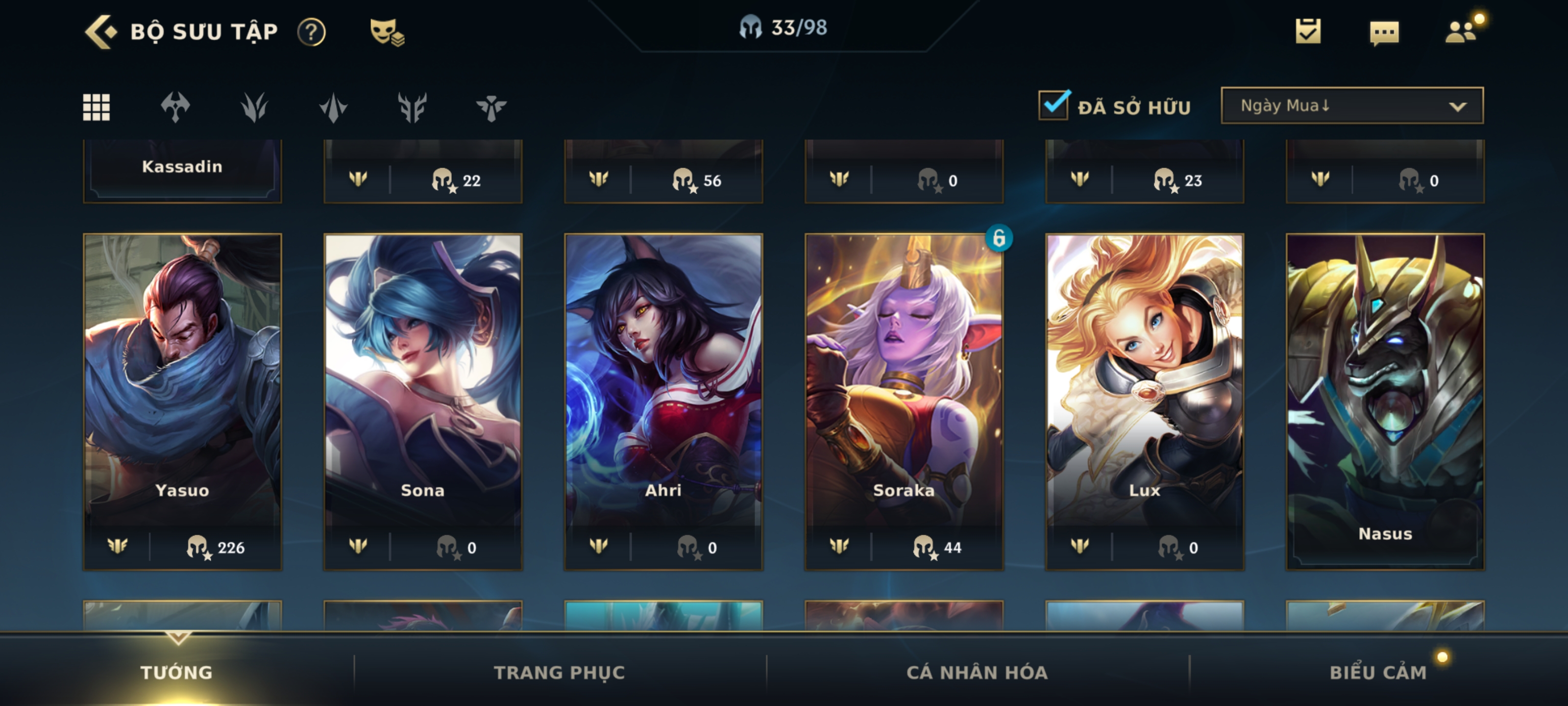Viewport: 1568px width, 706px height.
Task: Go back using the arrow beside Bộ Sưu Tập
Action: point(100,32)
